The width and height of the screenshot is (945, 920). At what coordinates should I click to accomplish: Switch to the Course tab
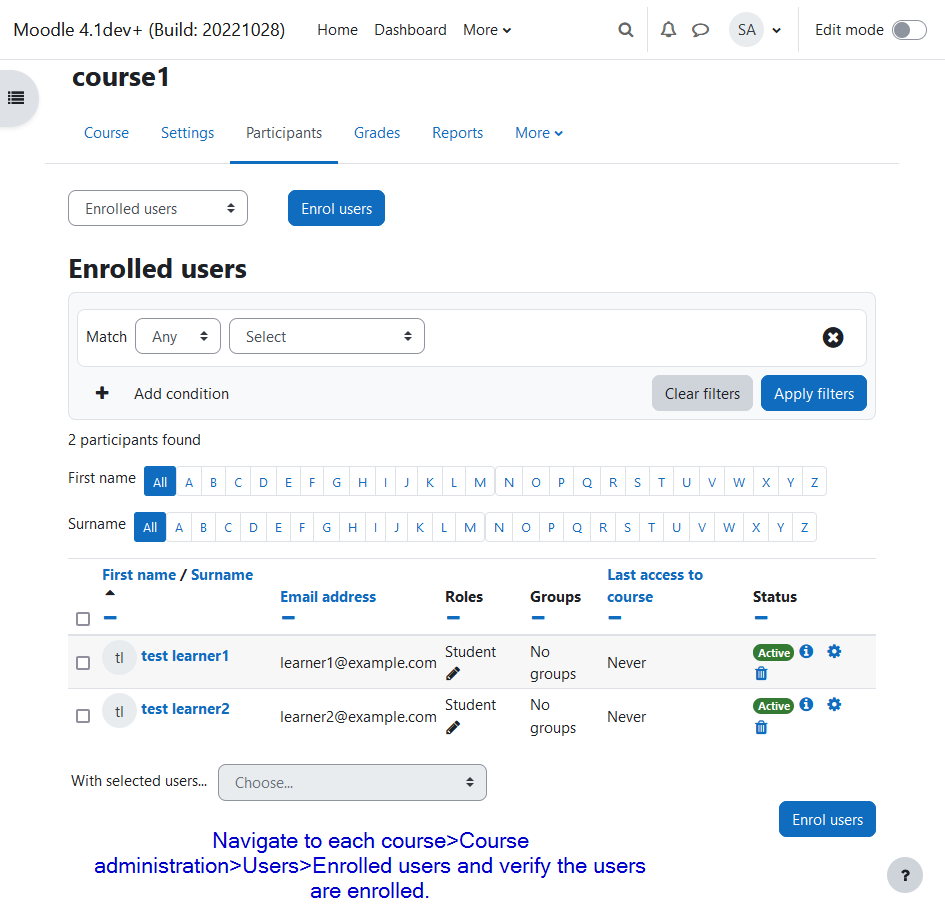pos(106,133)
